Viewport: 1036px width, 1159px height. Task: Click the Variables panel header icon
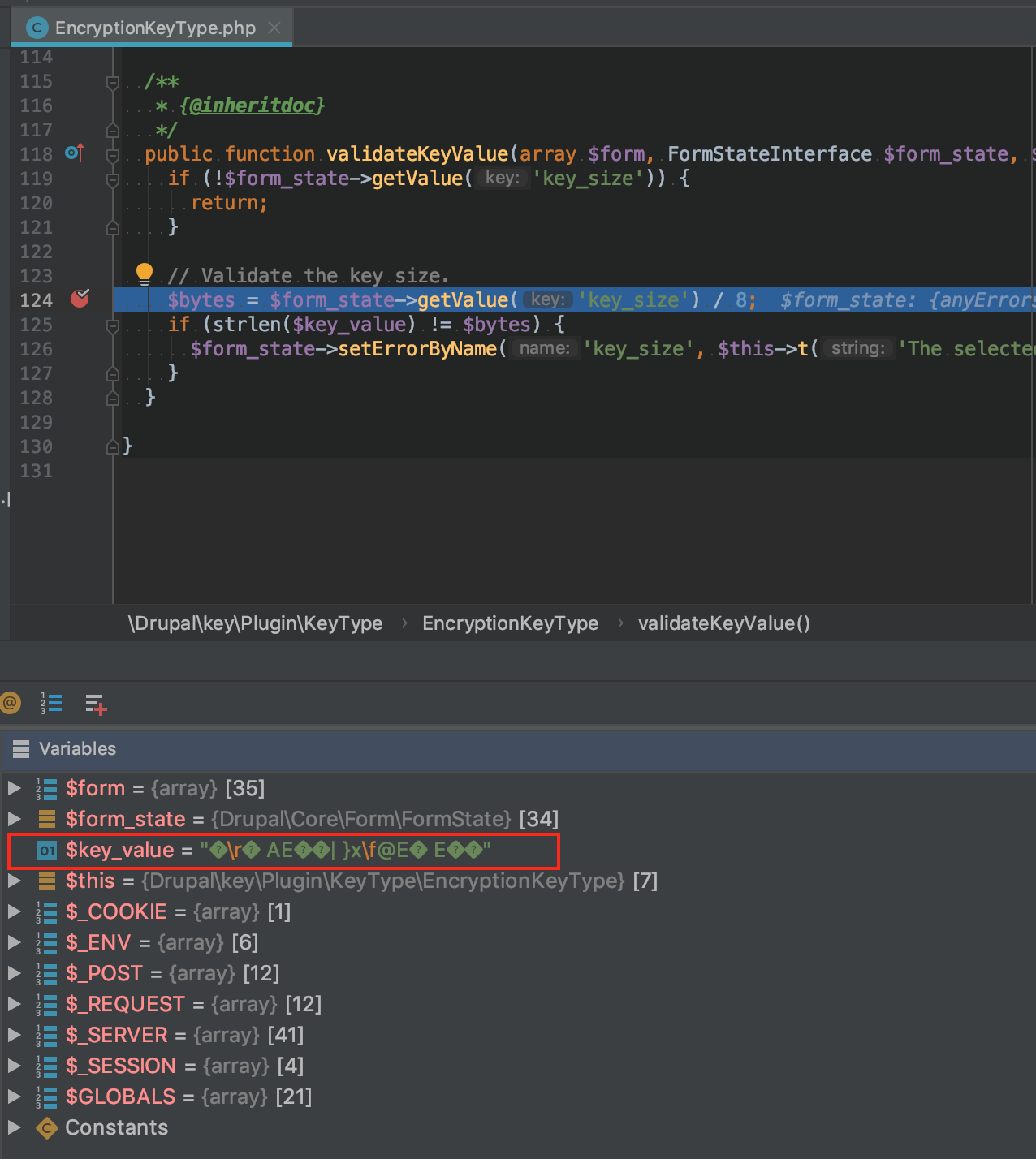(x=21, y=749)
